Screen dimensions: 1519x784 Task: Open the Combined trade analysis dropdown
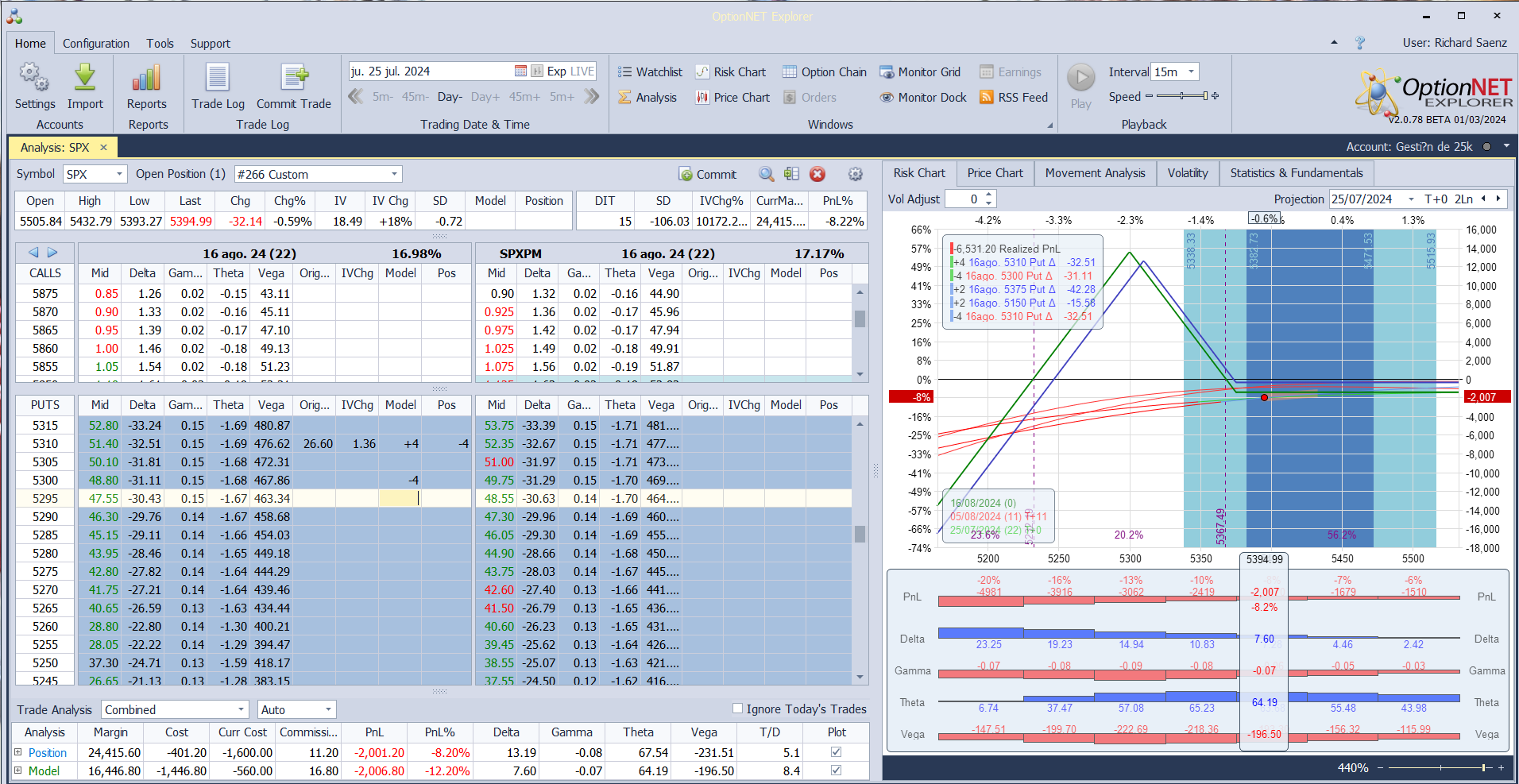point(242,709)
